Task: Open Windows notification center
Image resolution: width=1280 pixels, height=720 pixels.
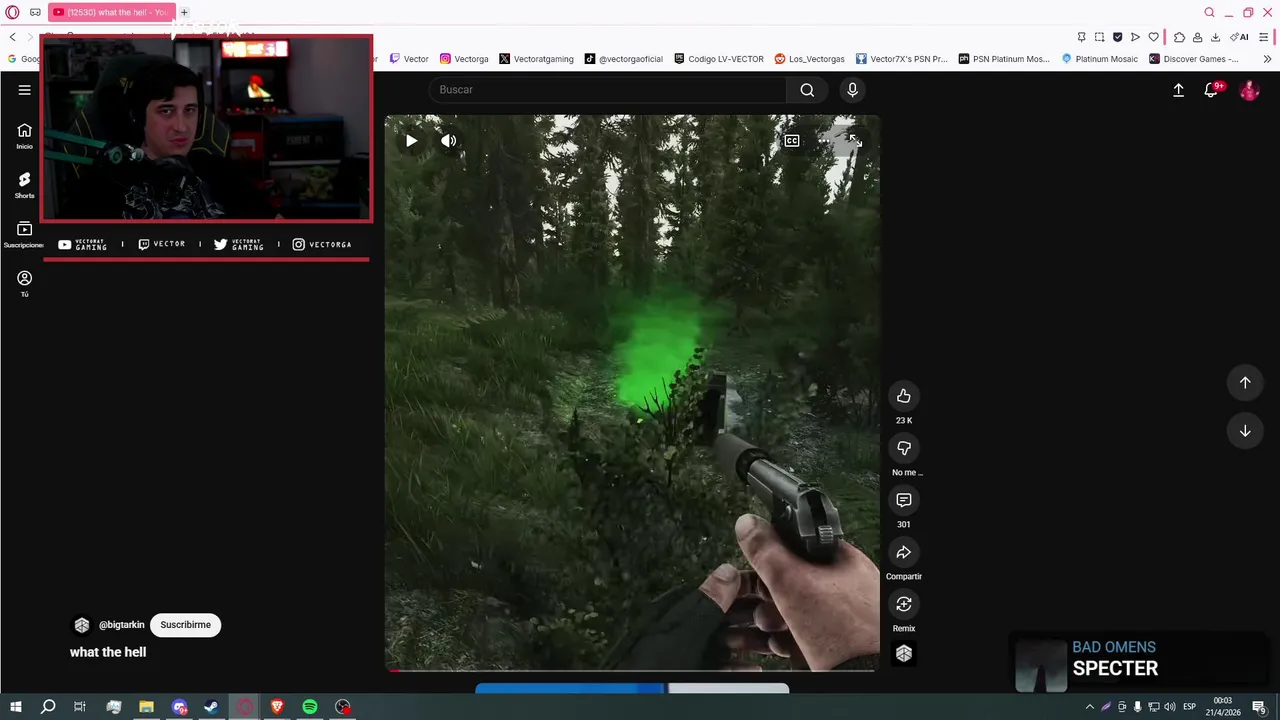Action: (x=1259, y=707)
